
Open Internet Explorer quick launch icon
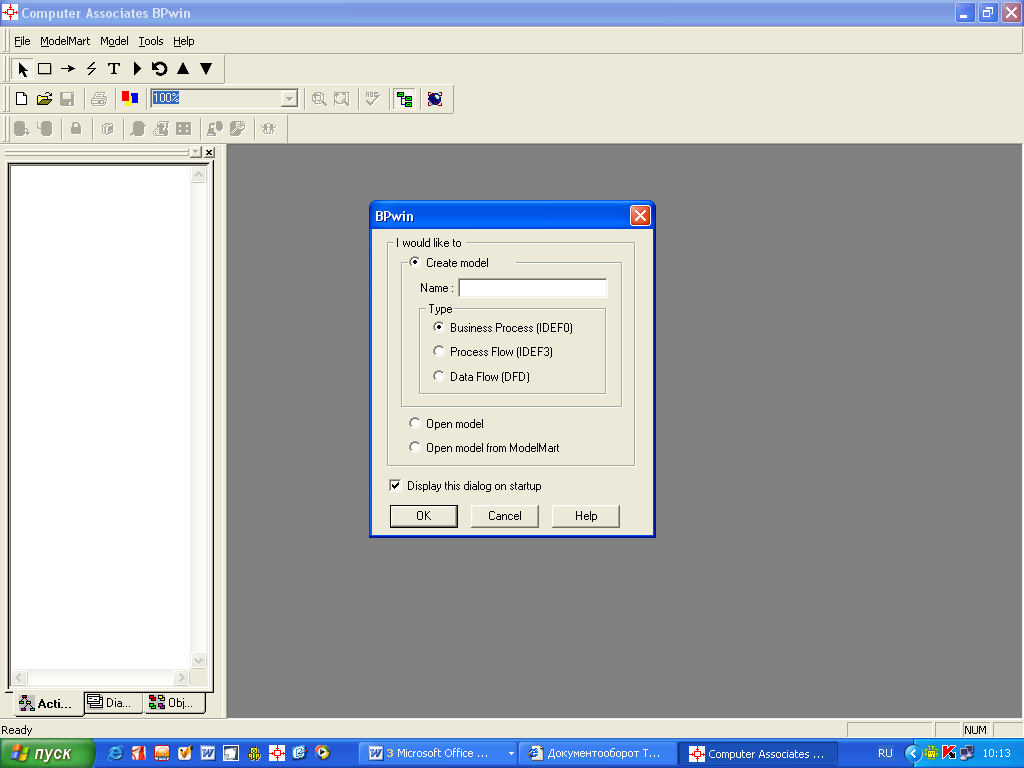[x=116, y=753]
